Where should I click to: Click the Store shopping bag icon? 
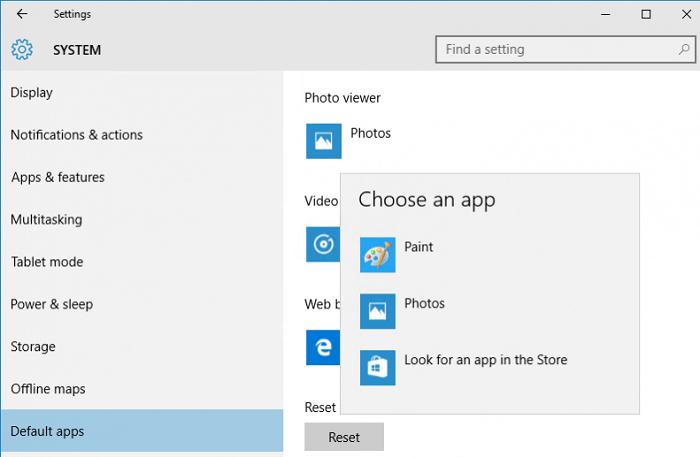378,368
